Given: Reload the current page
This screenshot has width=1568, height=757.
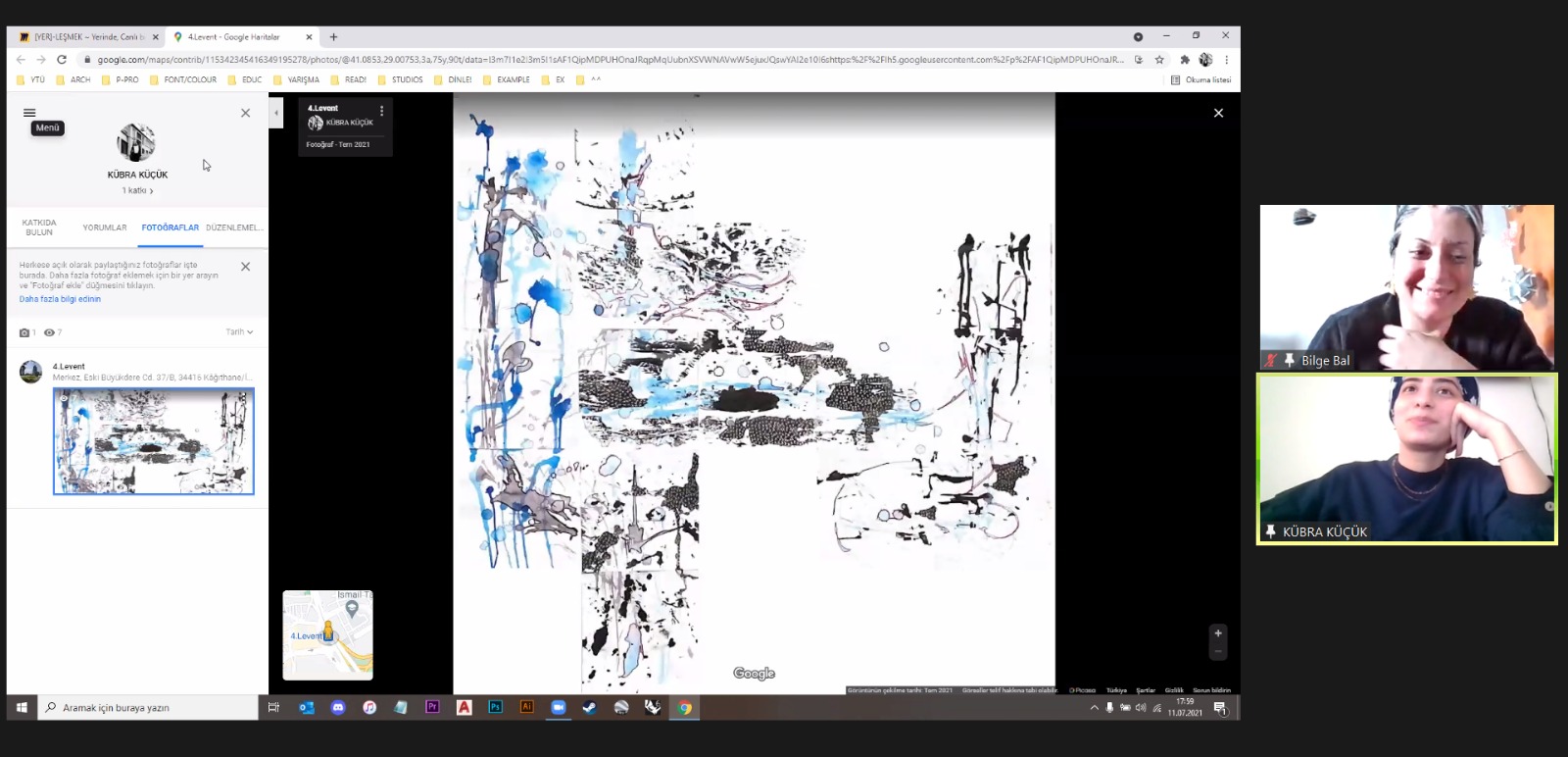Looking at the screenshot, I should (x=62, y=60).
